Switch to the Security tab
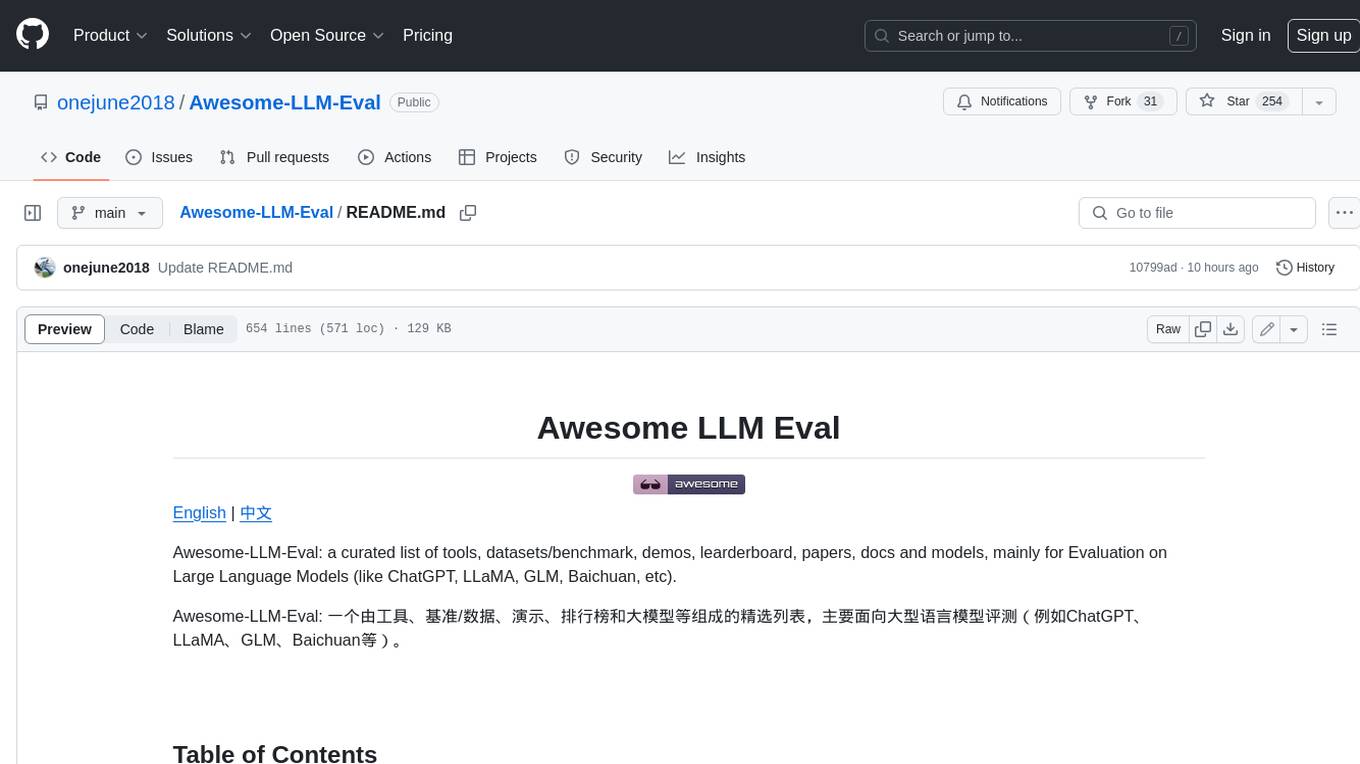Image resolution: width=1360 pixels, height=764 pixels. coord(603,157)
